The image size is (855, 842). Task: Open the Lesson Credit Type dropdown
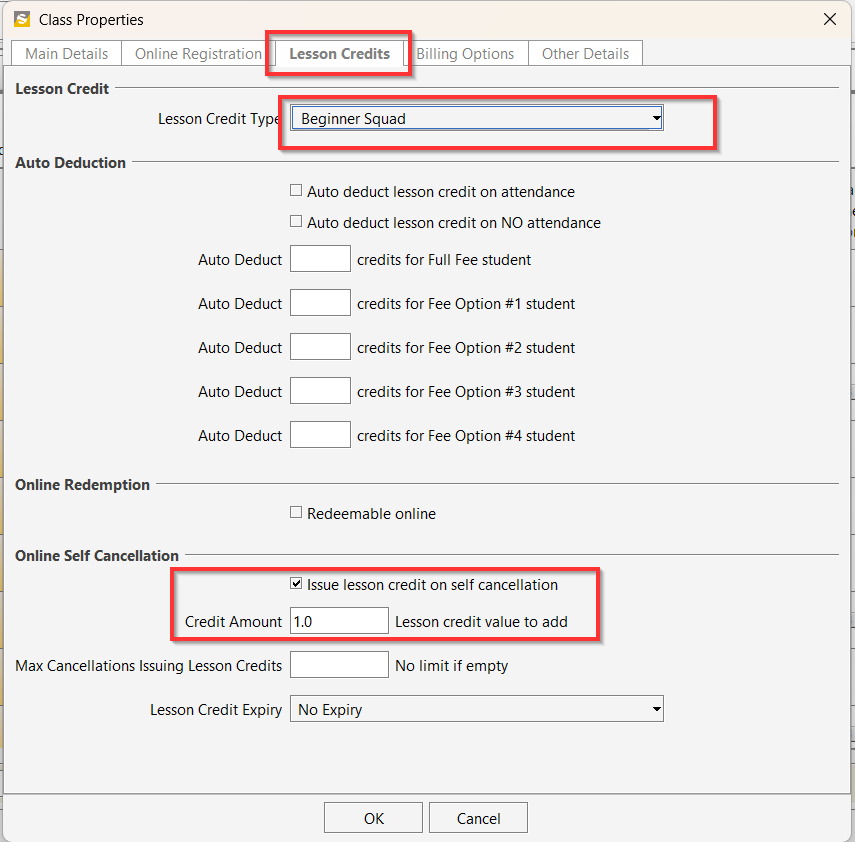[x=477, y=119]
